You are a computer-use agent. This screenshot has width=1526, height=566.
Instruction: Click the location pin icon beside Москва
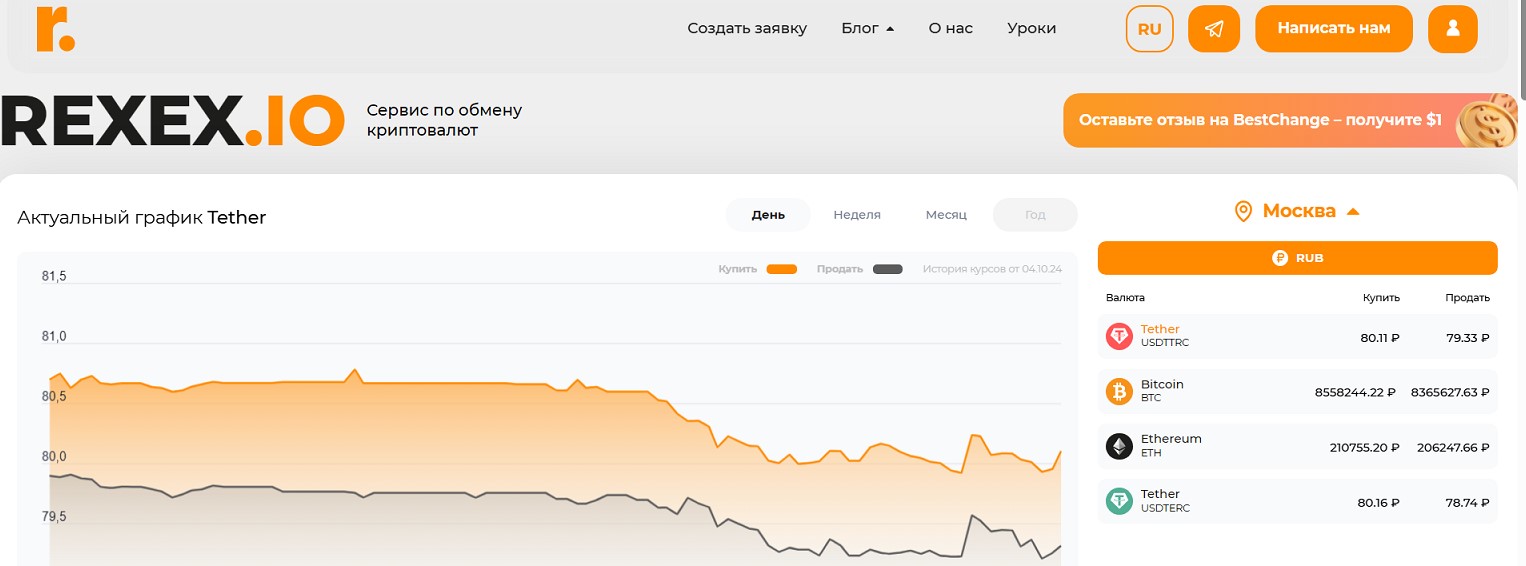click(1244, 211)
